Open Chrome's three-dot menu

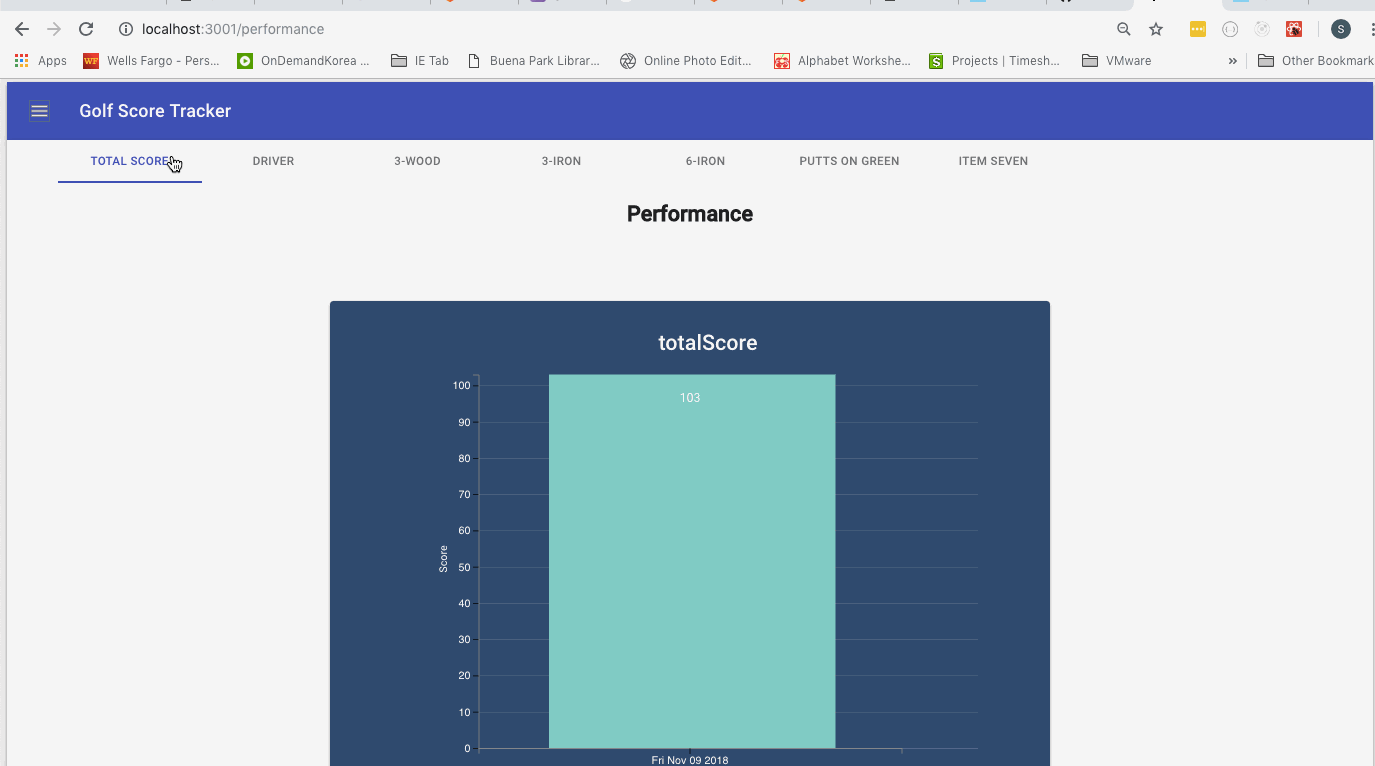coord(1371,29)
